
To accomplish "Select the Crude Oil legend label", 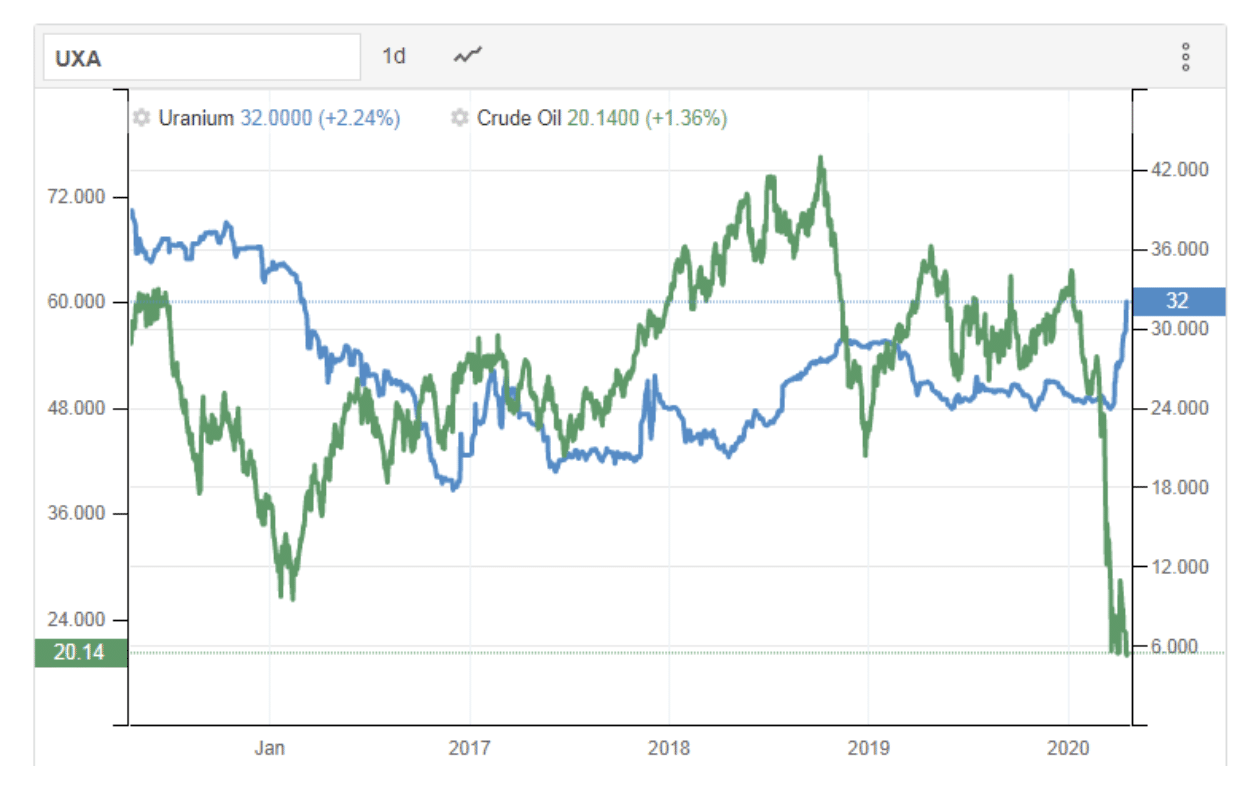I will tap(519, 118).
